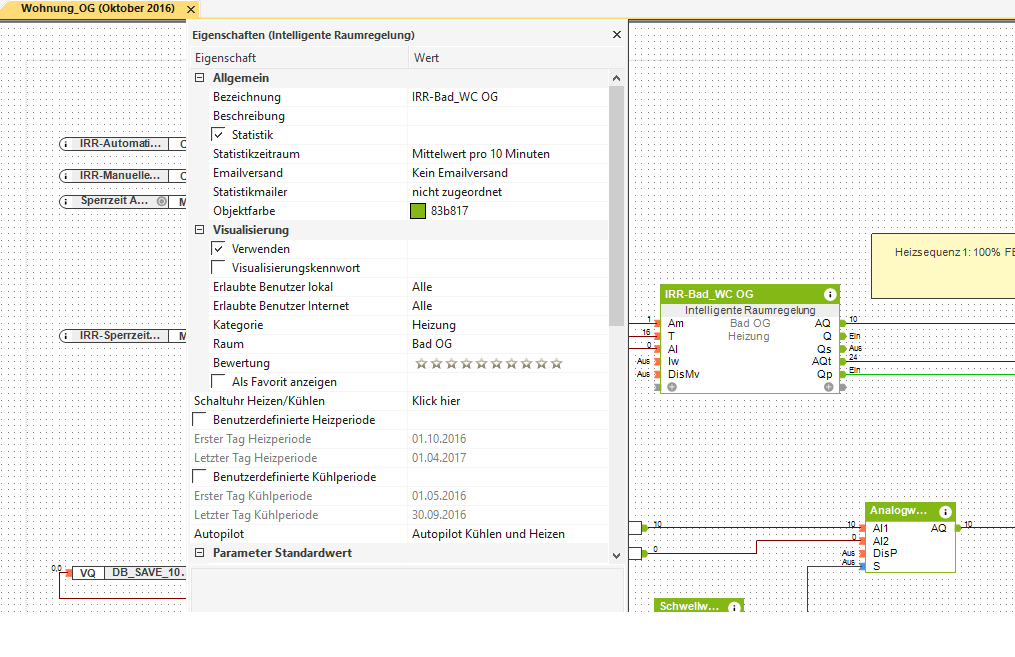Click the round icon on Sperrzeit A... element
Image resolution: width=1015 pixels, height=657 pixels.
(160, 201)
